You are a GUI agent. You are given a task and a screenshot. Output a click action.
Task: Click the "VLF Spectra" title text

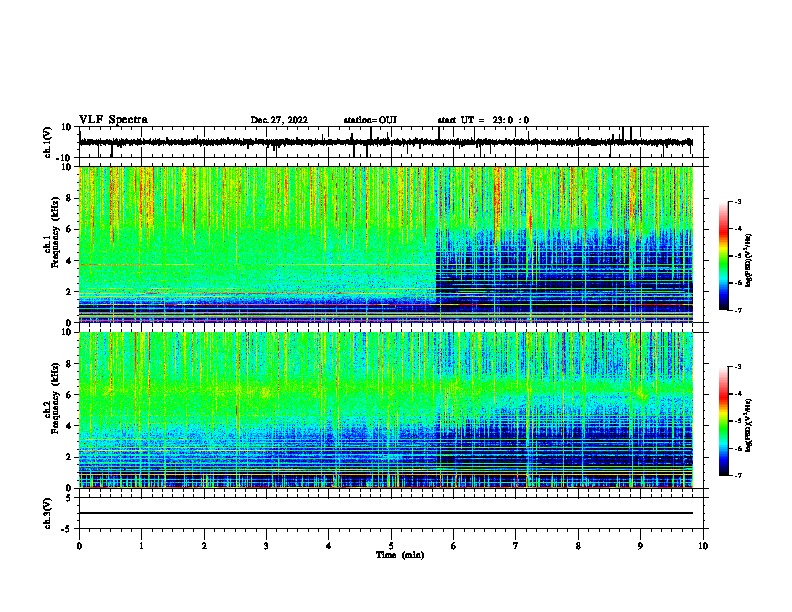pos(113,120)
